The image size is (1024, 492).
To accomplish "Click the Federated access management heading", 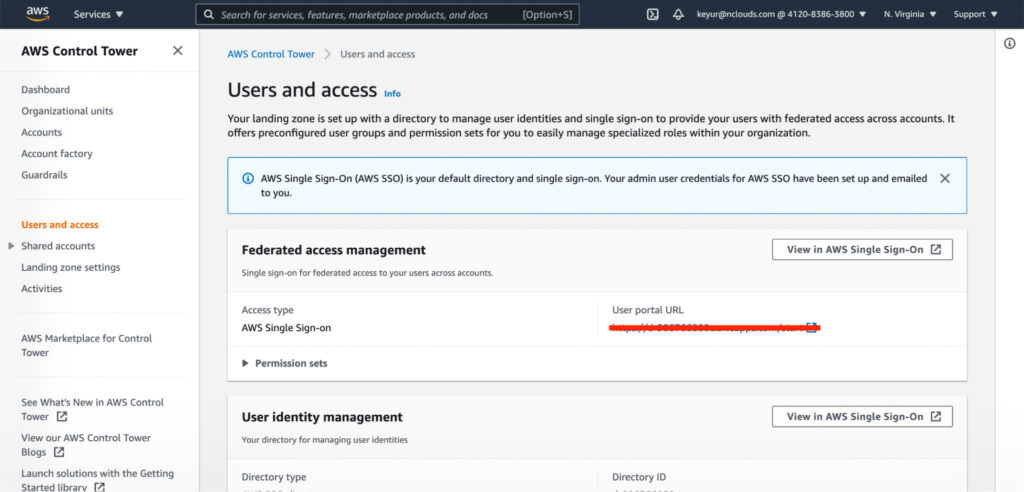I will click(x=334, y=250).
